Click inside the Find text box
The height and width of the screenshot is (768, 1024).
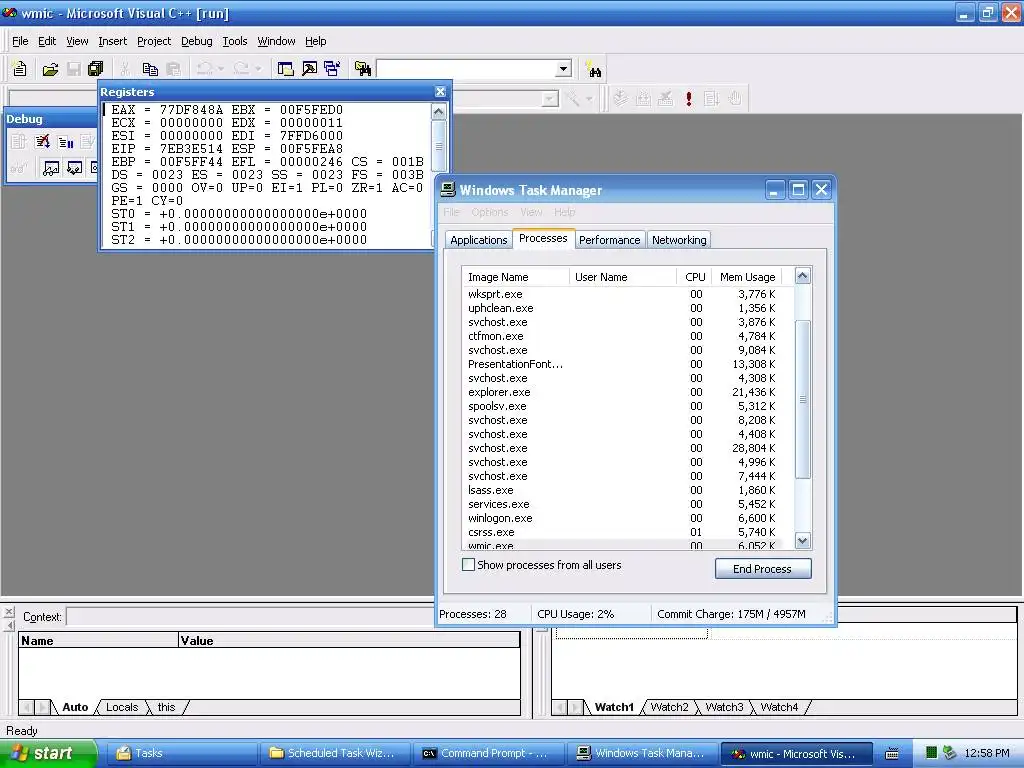[466, 69]
